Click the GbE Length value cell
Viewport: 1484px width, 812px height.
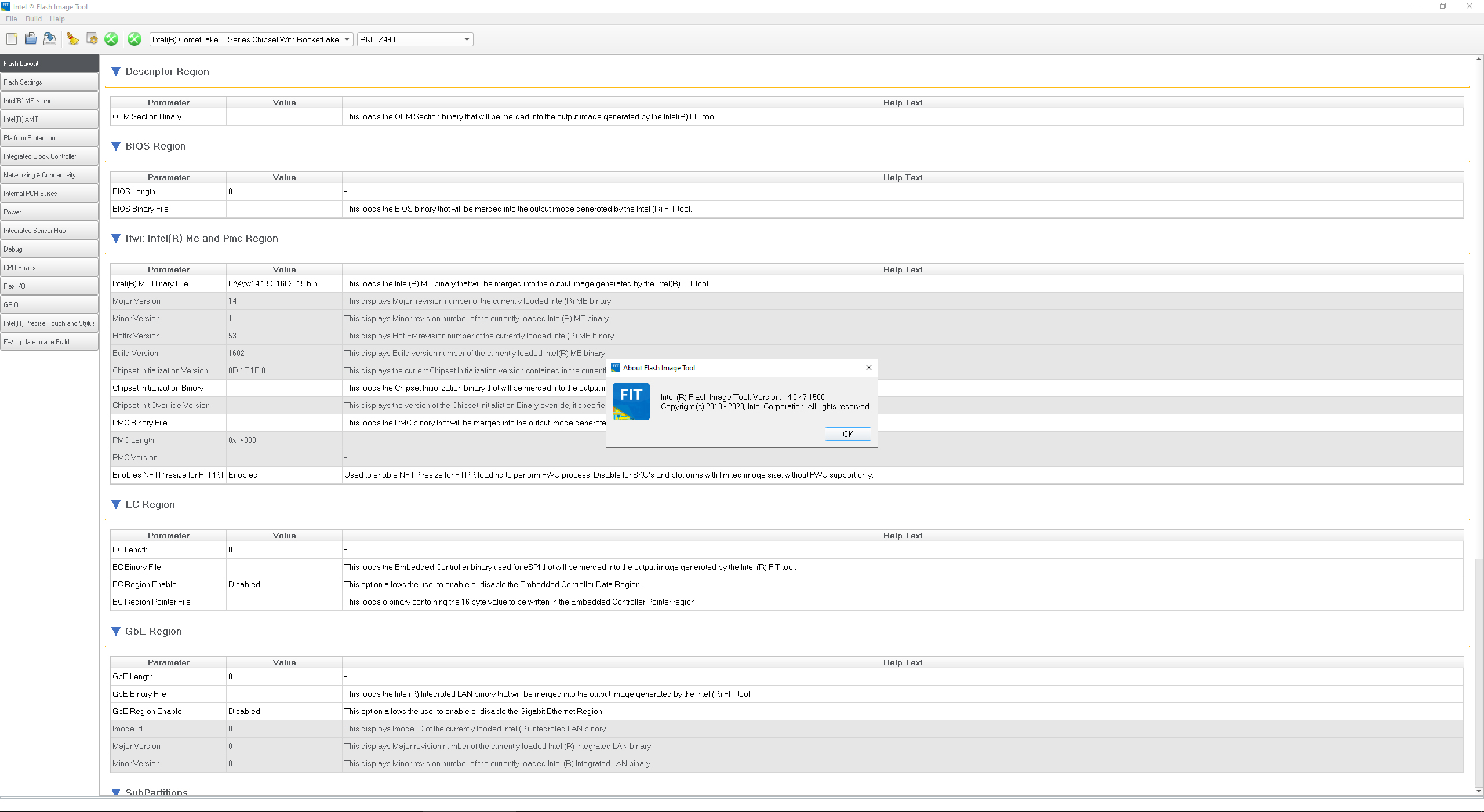pyautogui.click(x=284, y=676)
